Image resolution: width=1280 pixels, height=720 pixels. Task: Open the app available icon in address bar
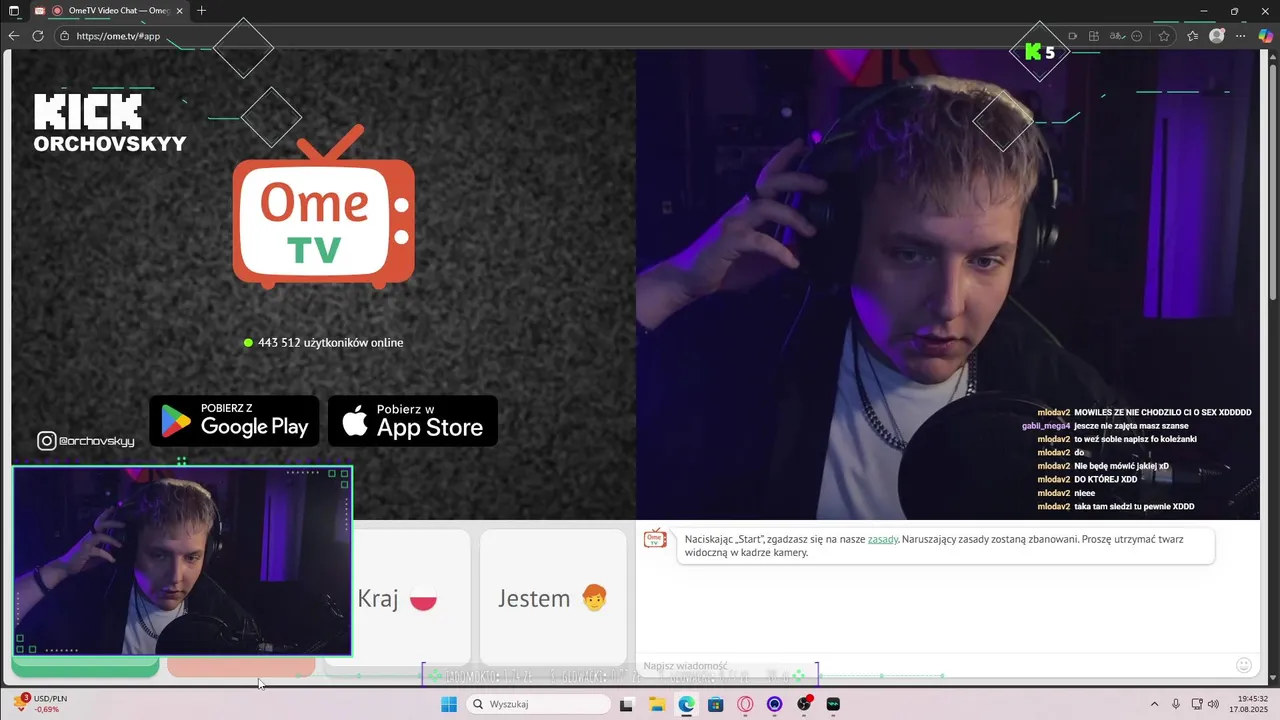click(x=1094, y=36)
